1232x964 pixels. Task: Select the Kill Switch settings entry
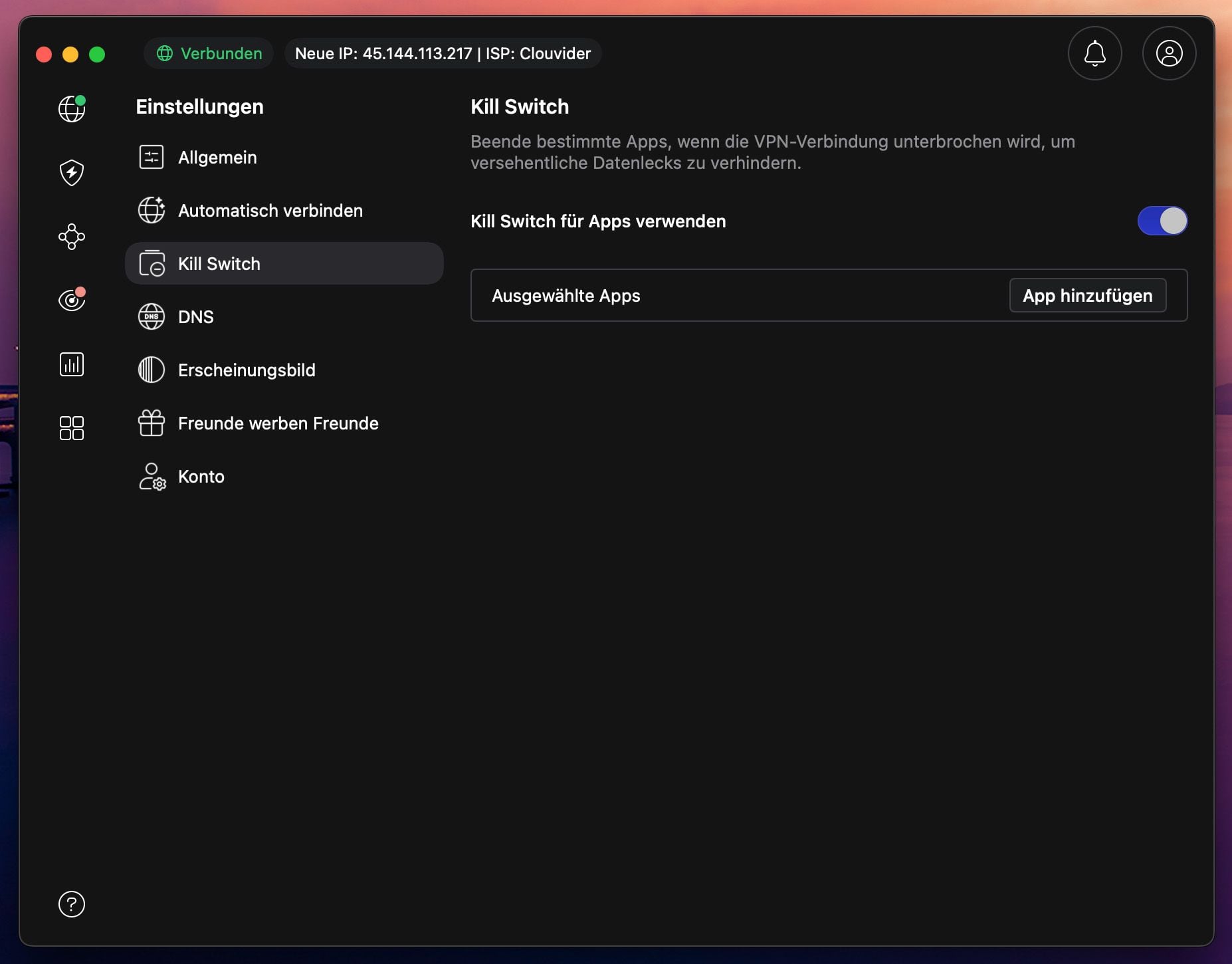(218, 263)
